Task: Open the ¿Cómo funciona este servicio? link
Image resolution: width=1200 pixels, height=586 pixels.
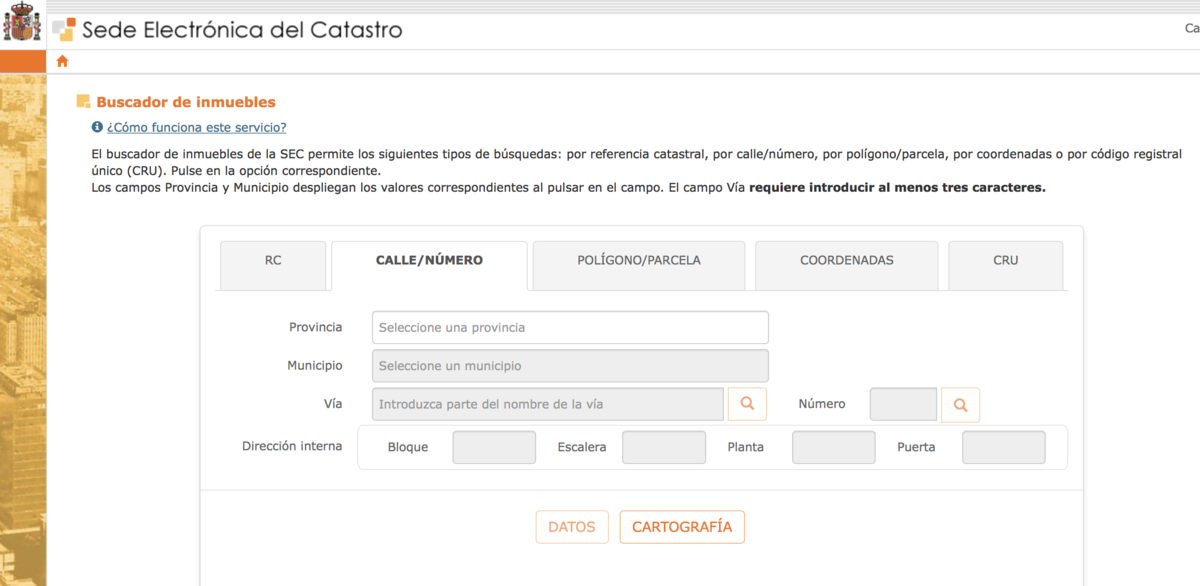Action: pos(197,127)
